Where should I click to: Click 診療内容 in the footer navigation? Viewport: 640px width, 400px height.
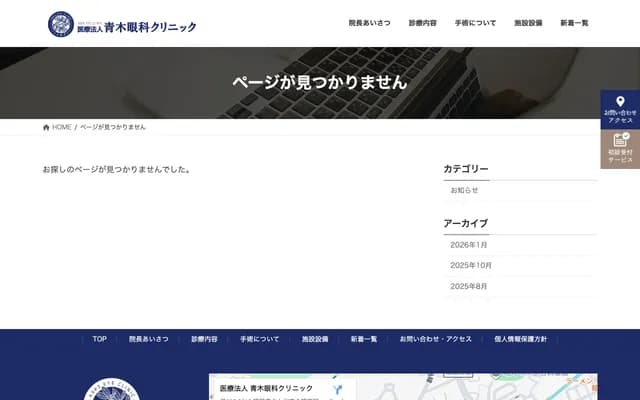tap(204, 339)
